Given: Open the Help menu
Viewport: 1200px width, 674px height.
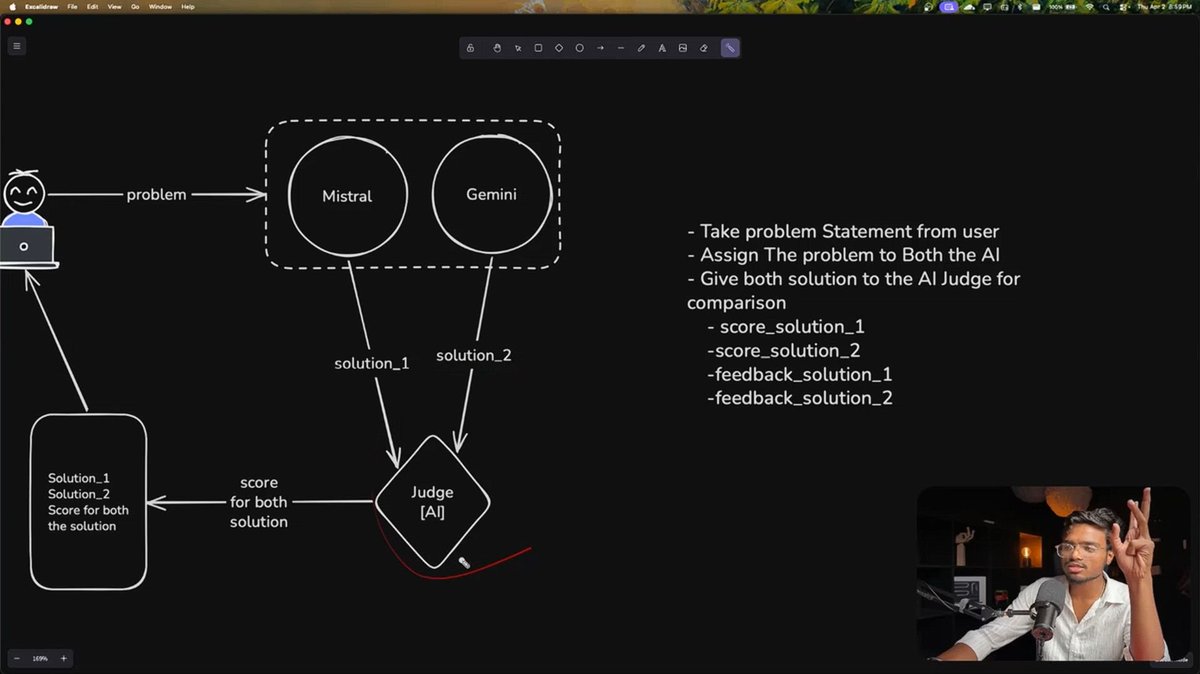Looking at the screenshot, I should click(188, 7).
